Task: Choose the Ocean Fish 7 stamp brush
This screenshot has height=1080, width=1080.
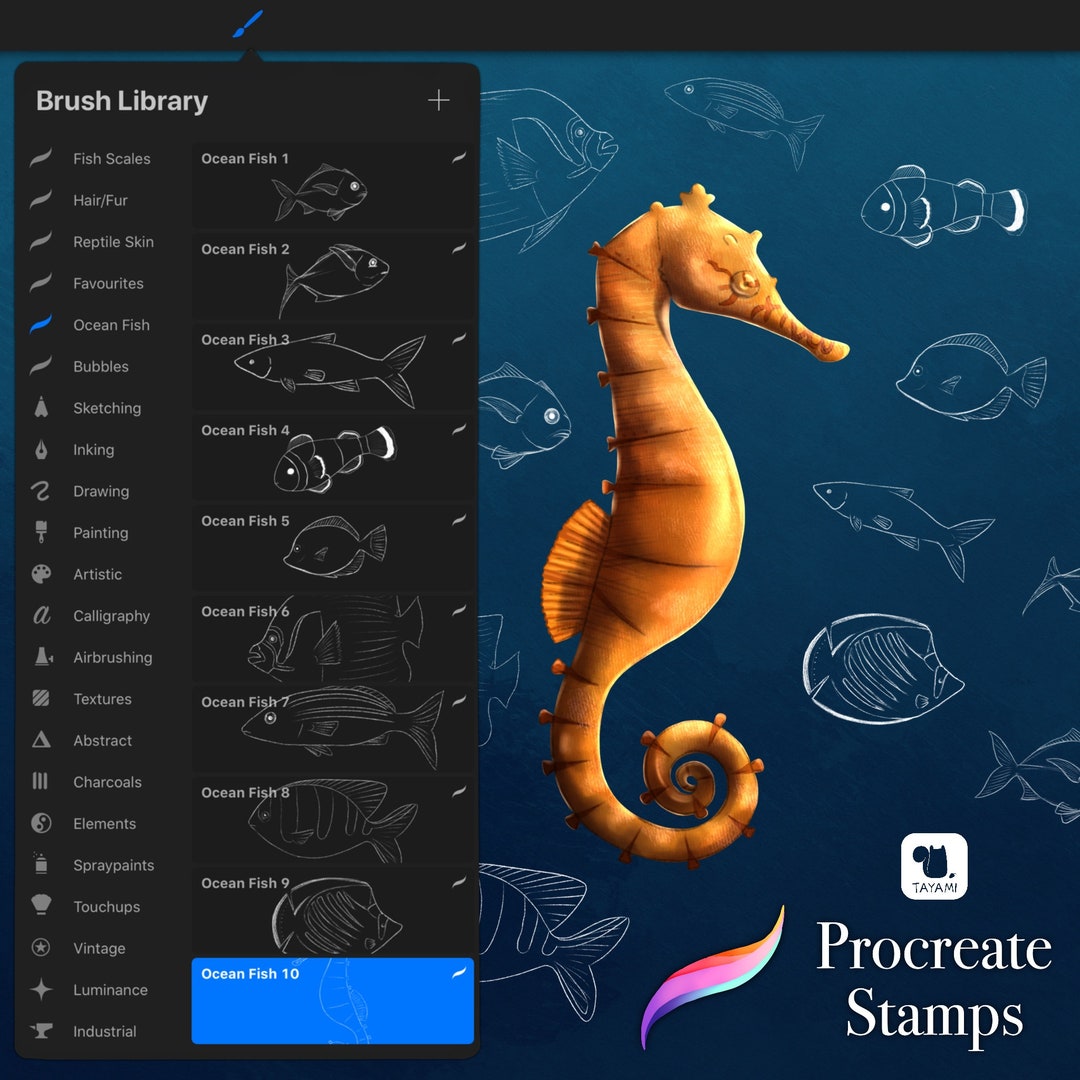Action: point(330,729)
